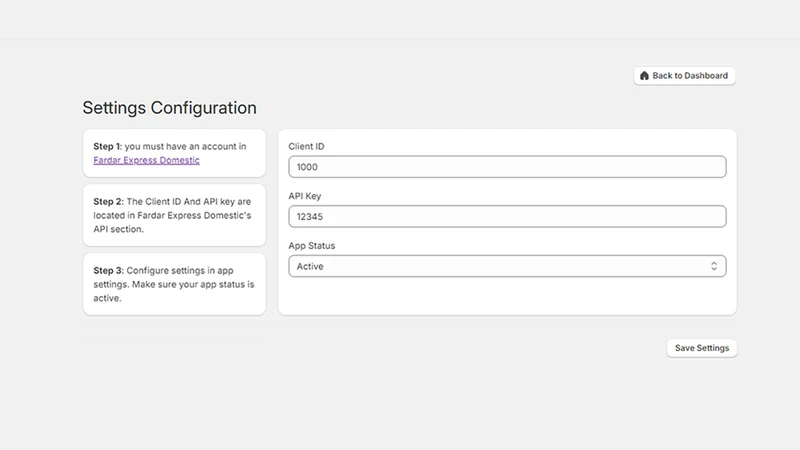Screen dimensions: 800x450
Task: Focus the Client ID input field
Action: tap(507, 167)
